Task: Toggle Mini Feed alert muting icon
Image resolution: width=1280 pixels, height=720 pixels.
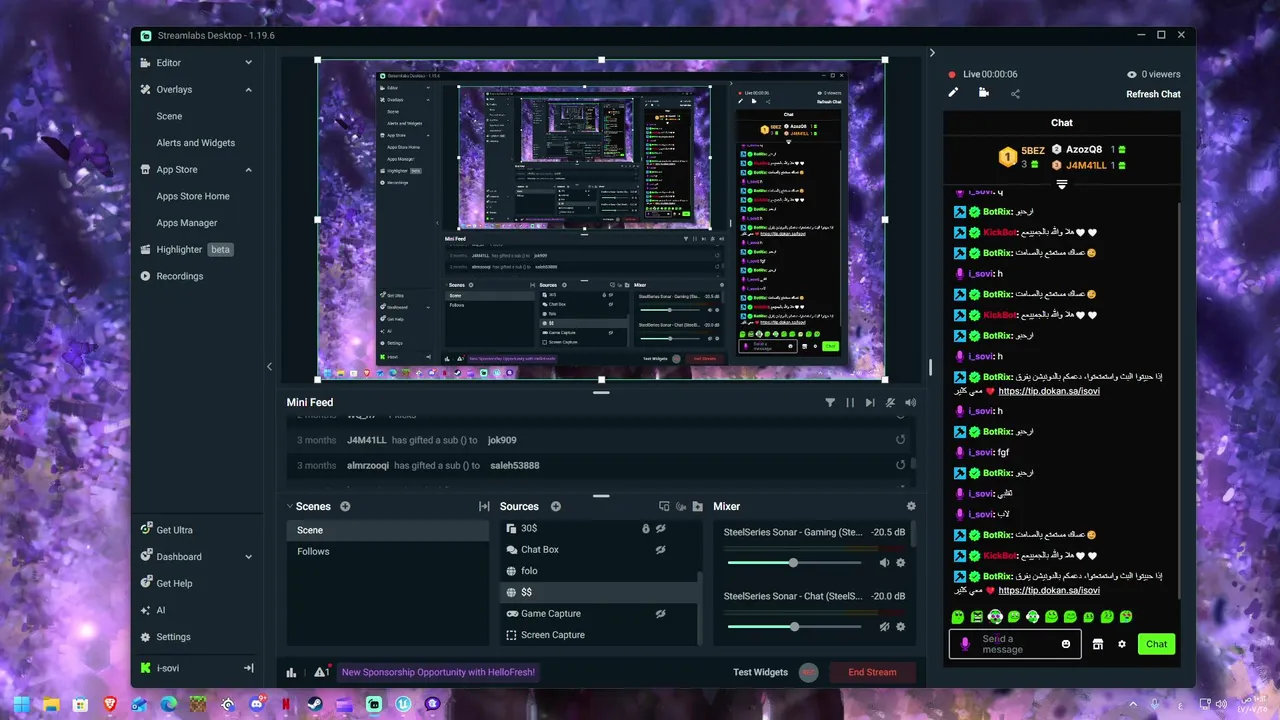Action: tap(890, 402)
